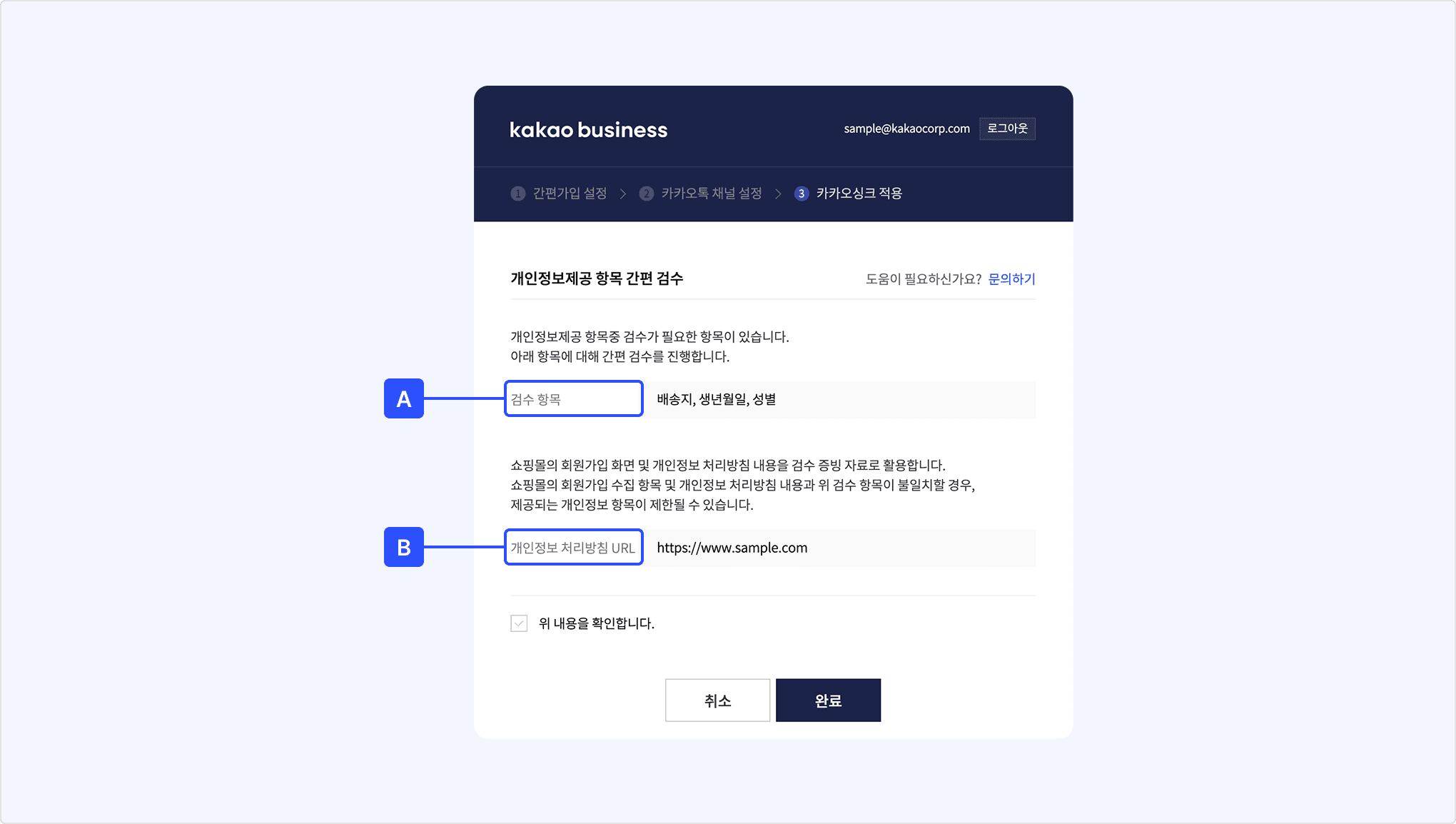Viewport: 1456px width, 824px height.
Task: Click blue annotation marker B
Action: click(404, 547)
